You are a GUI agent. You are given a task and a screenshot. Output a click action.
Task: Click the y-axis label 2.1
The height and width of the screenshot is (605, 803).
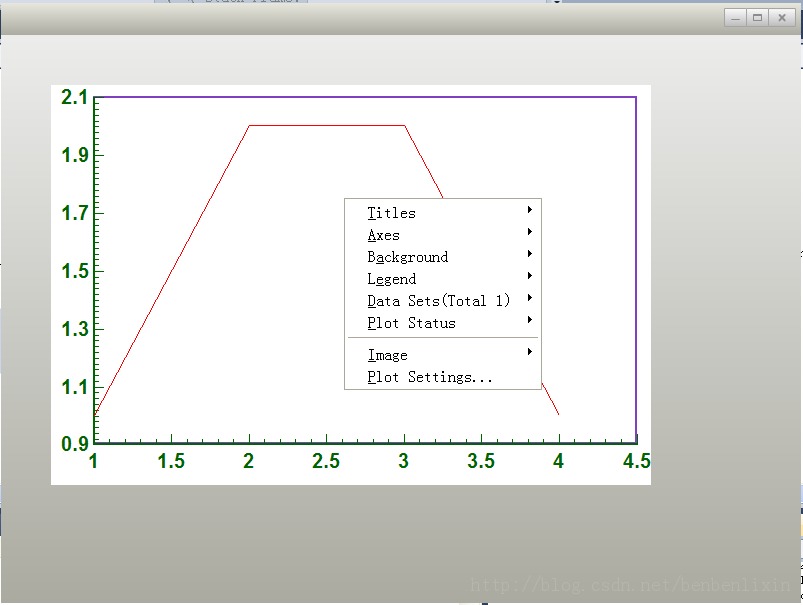tap(74, 97)
